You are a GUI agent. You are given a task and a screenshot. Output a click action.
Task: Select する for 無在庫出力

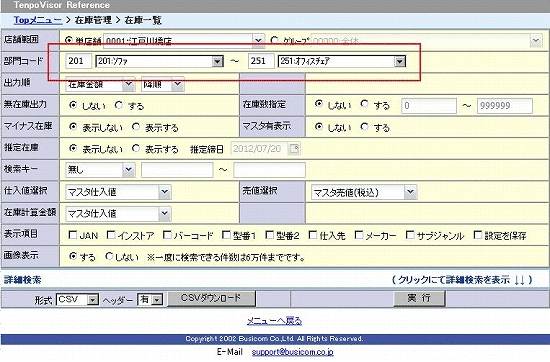click(x=119, y=105)
